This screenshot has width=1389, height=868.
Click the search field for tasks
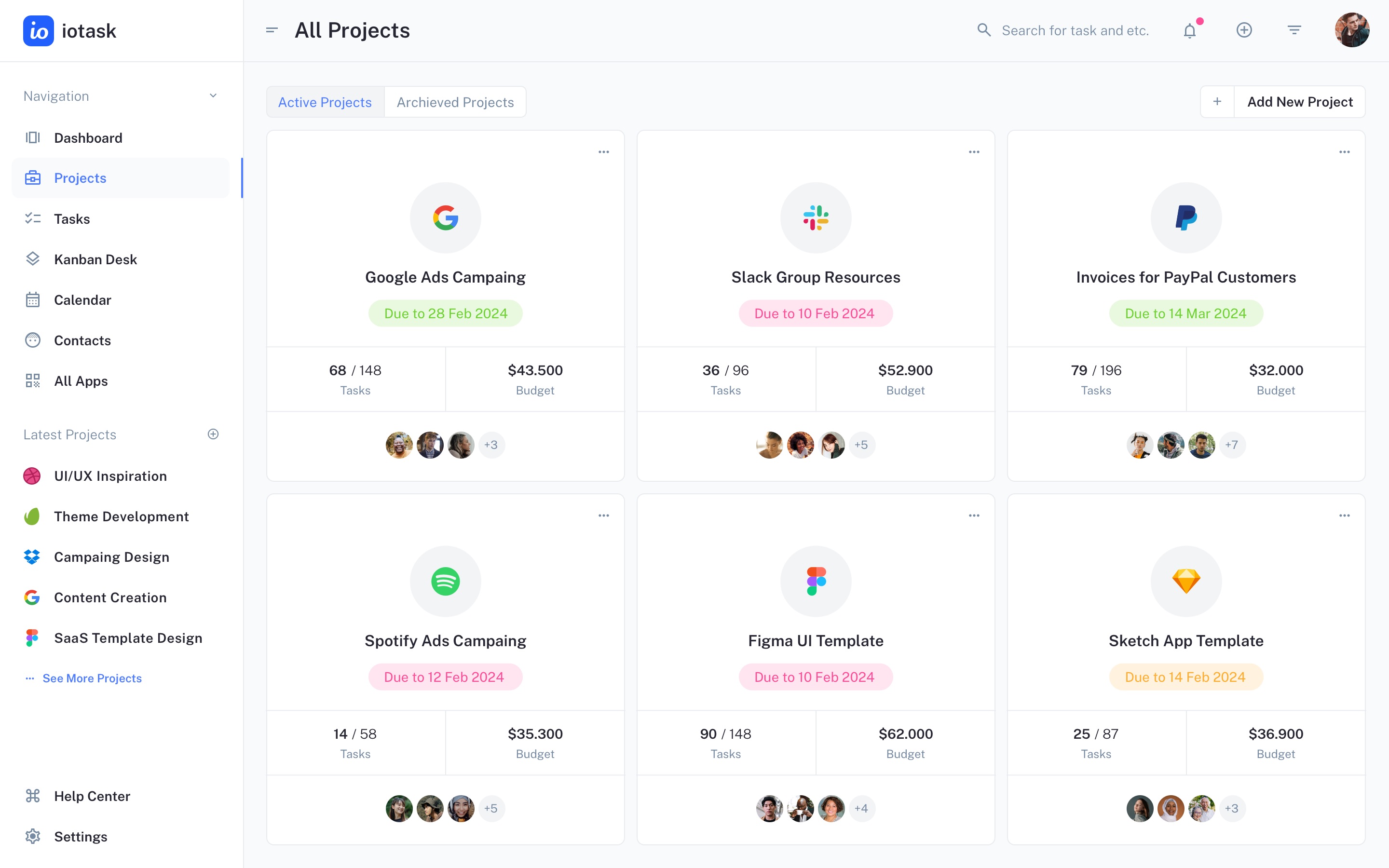click(x=1075, y=30)
